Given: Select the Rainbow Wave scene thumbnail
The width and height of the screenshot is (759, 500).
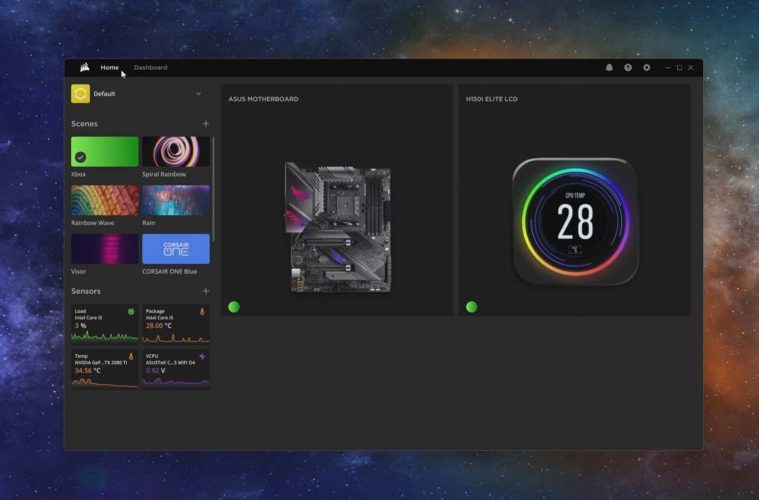Looking at the screenshot, I should point(105,200).
